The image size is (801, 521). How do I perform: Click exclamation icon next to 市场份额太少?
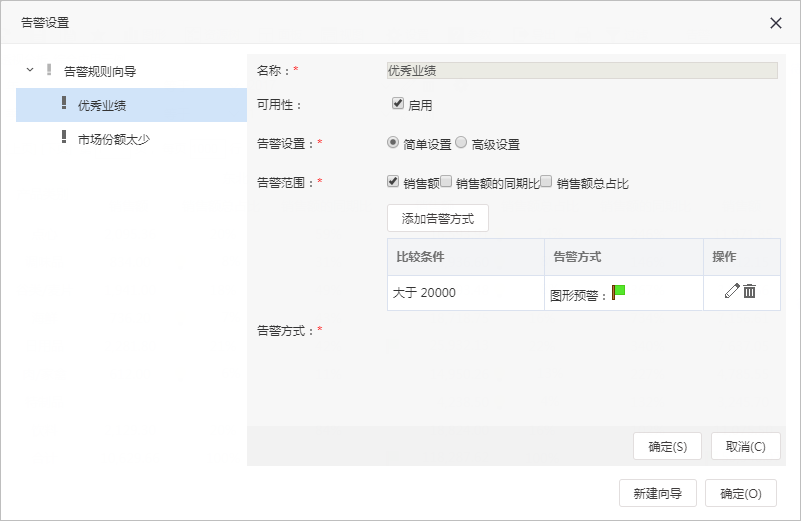[64, 136]
